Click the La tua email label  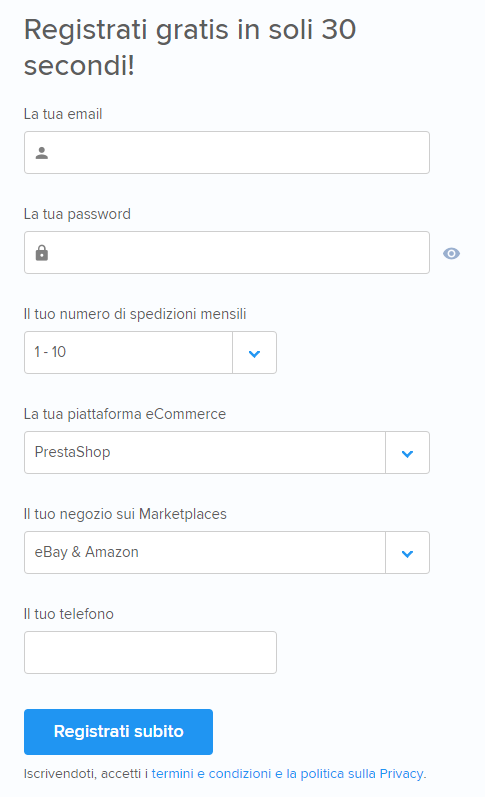pos(63,114)
